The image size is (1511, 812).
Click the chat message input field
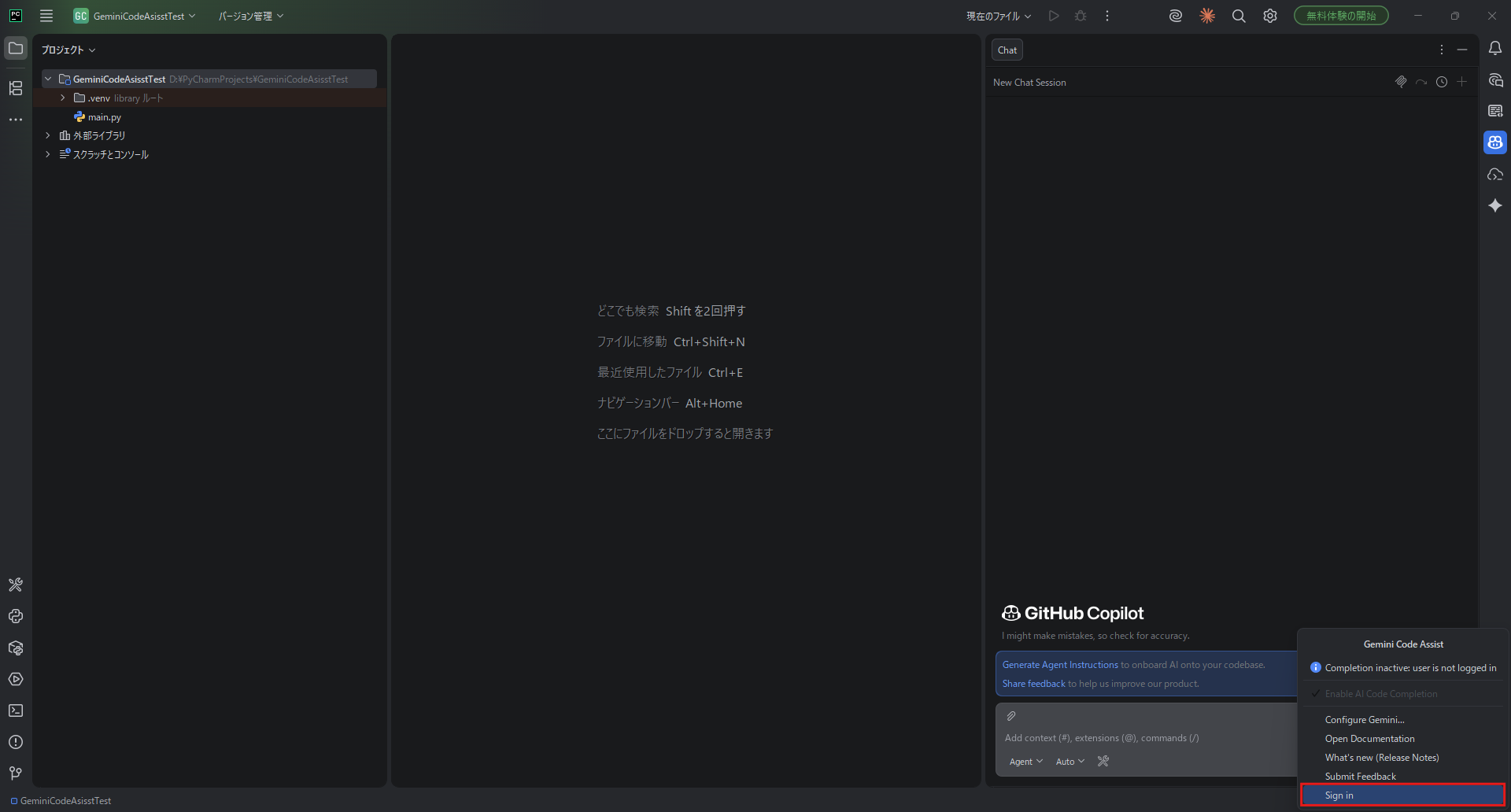[1141, 738]
